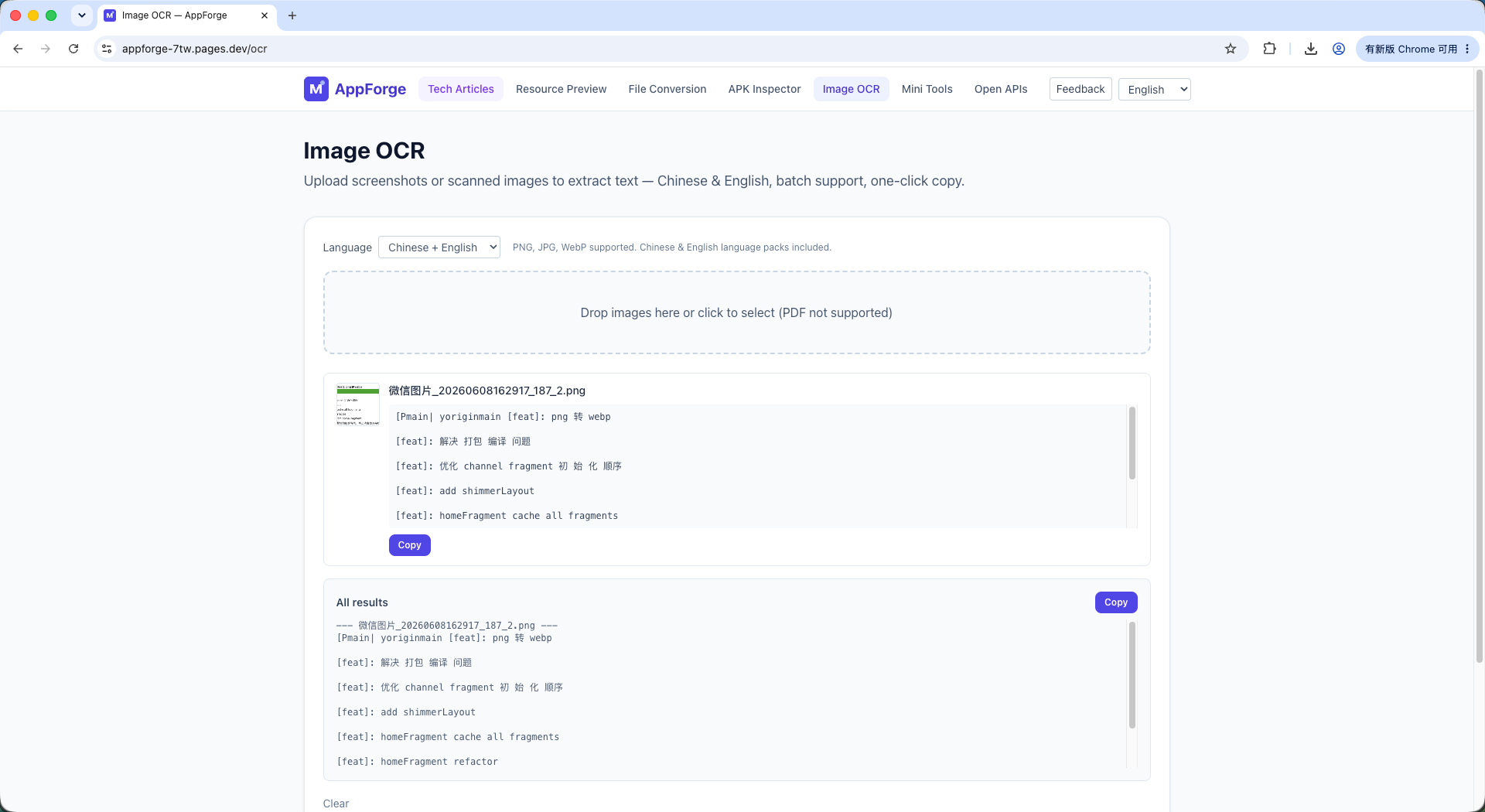
Task: Open the File Conversion nav item
Action: tap(667, 89)
